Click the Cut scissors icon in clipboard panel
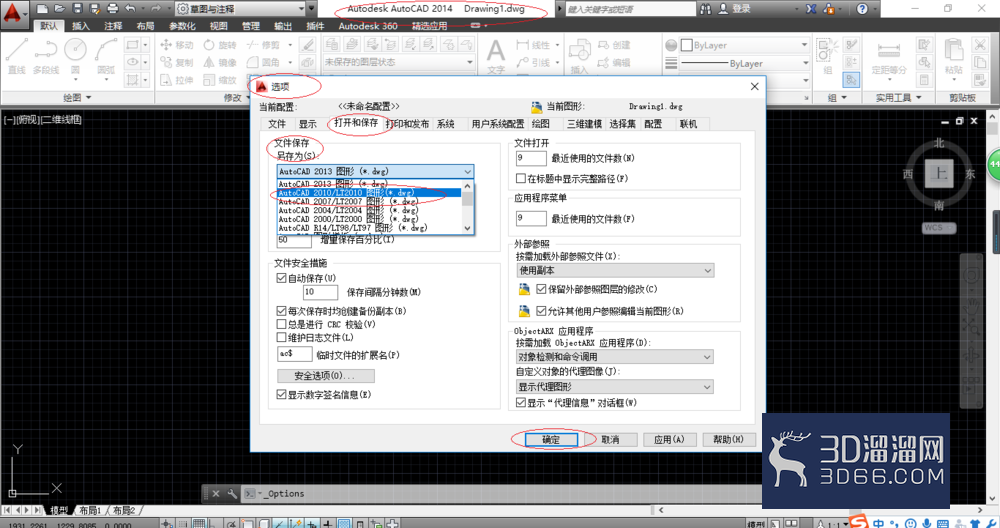The width and height of the screenshot is (1000, 528). coord(980,45)
